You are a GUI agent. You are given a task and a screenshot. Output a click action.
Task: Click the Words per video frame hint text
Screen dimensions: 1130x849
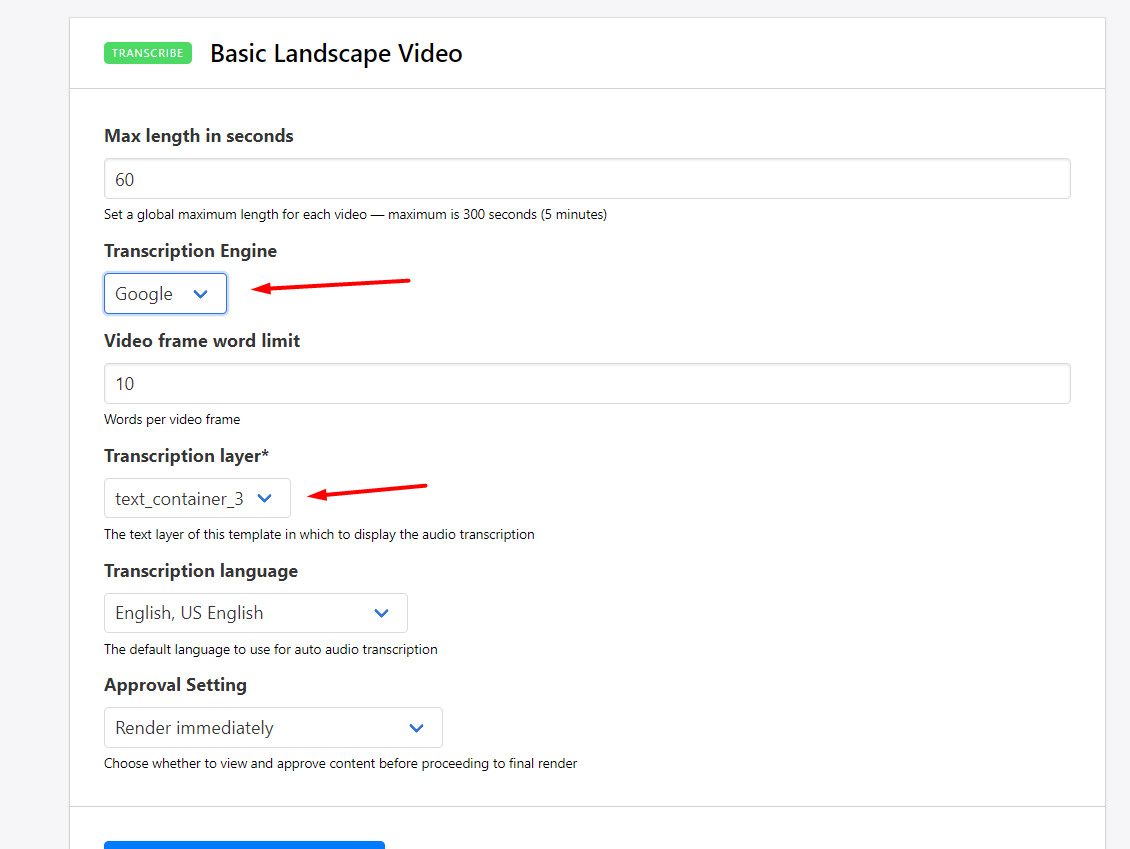pos(172,420)
